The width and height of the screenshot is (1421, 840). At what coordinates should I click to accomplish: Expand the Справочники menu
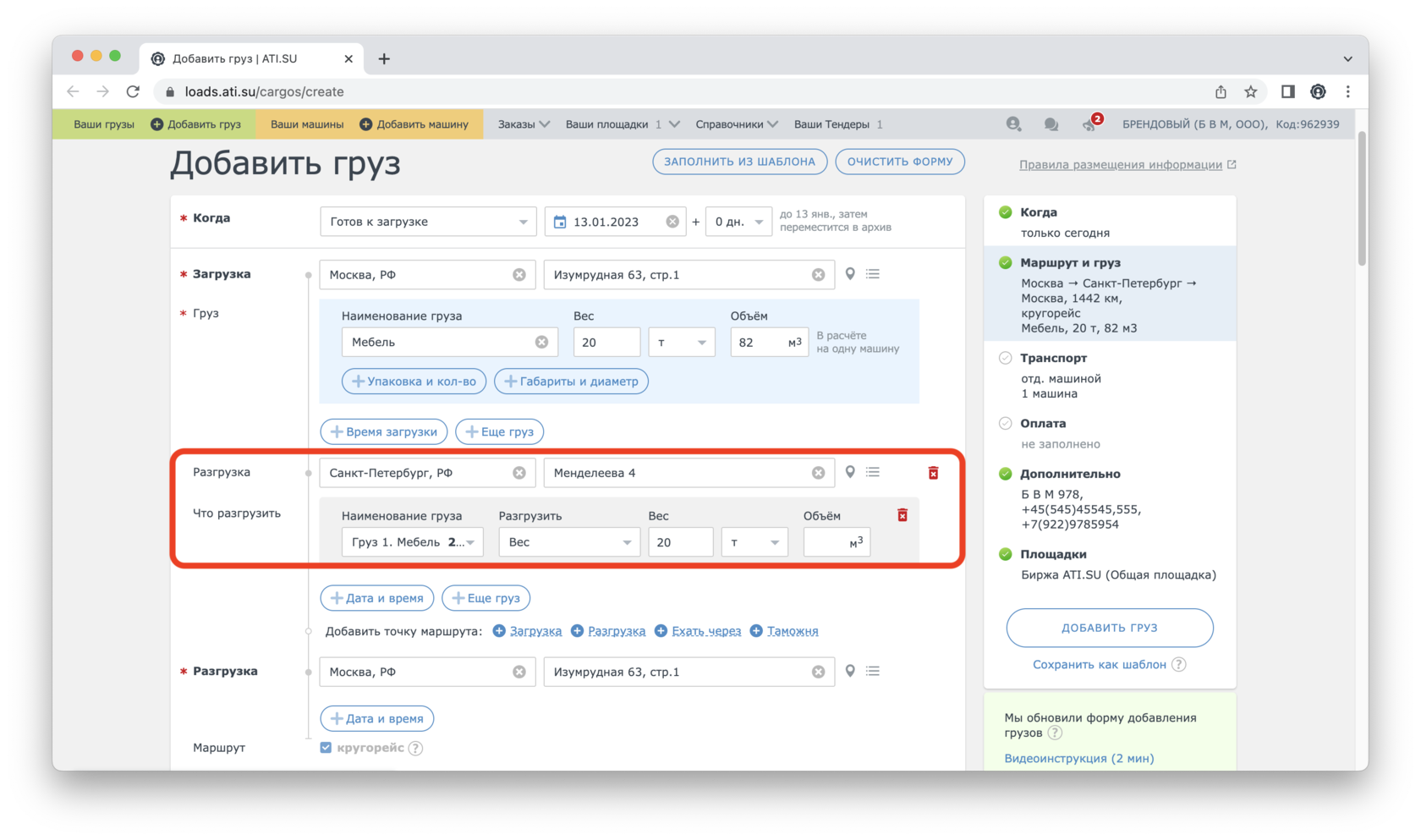tap(737, 124)
